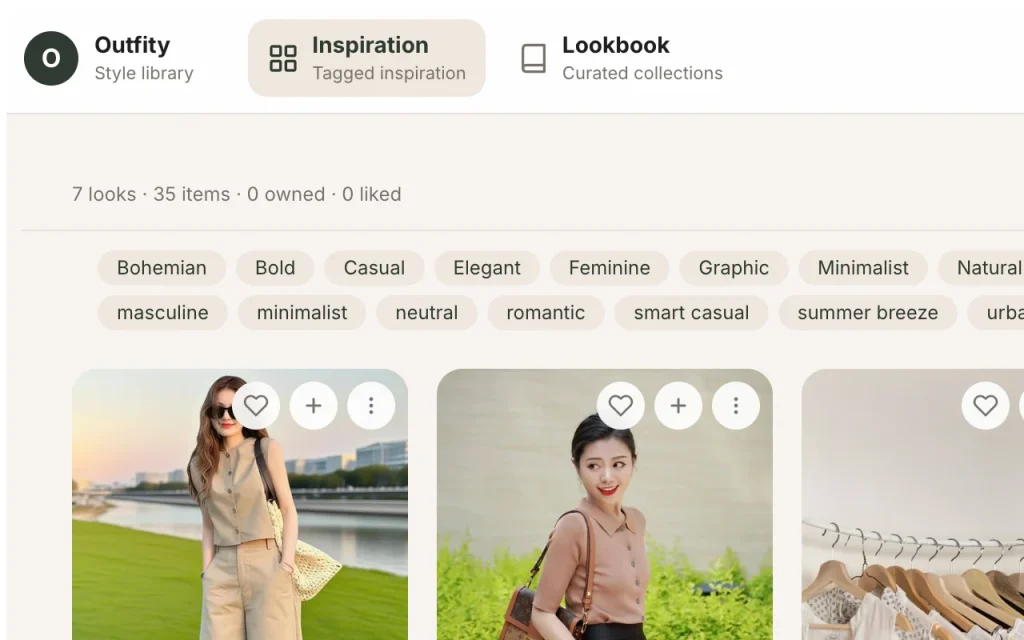The width and height of the screenshot is (1024, 640).
Task: Filter looks by the Elegant tag
Action: (x=487, y=268)
